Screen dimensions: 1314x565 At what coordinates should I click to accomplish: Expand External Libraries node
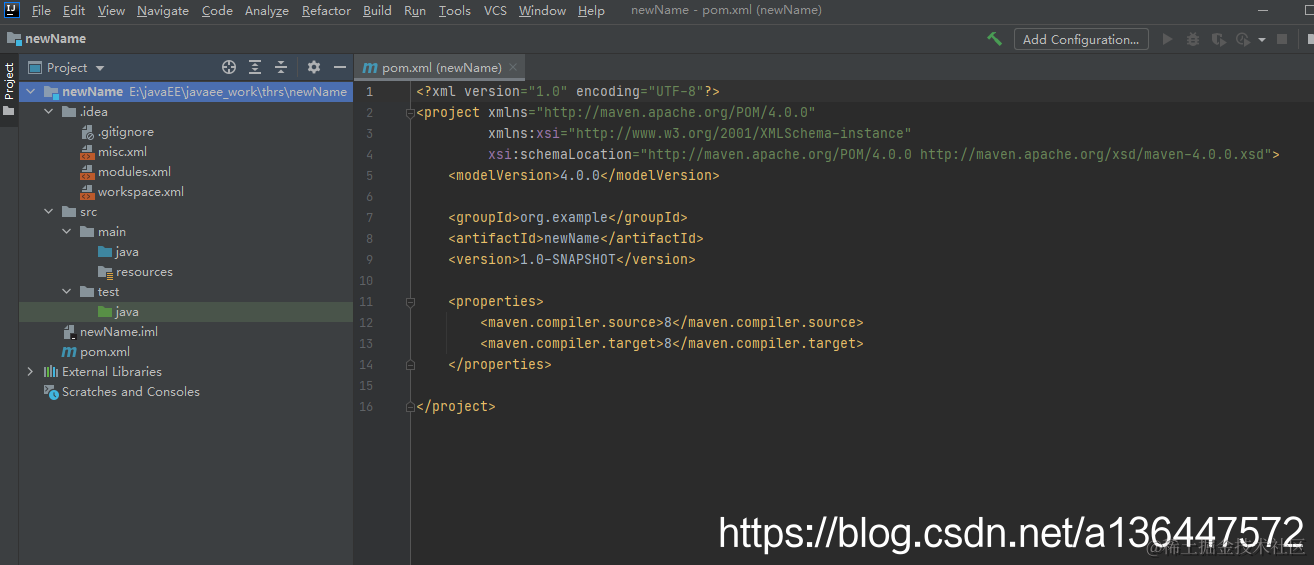click(x=30, y=371)
